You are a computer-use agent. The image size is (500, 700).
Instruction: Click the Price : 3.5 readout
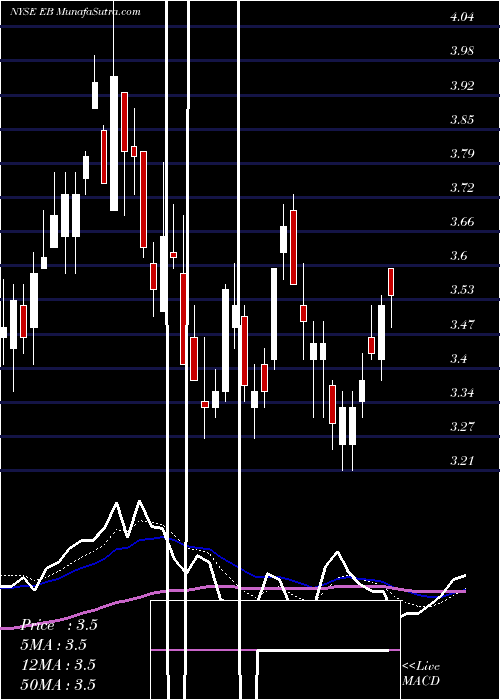(x=59, y=625)
